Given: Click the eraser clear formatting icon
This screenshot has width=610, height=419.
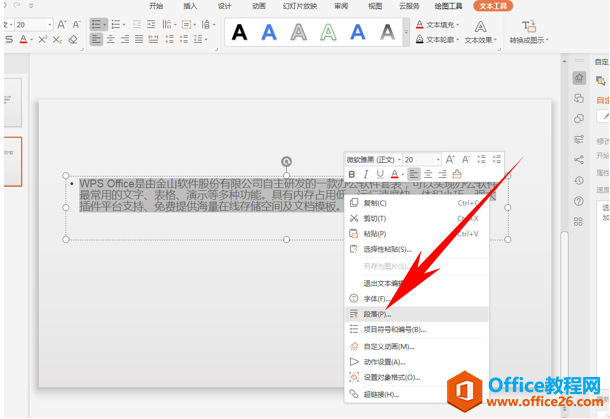Looking at the screenshot, I should pos(73,40).
